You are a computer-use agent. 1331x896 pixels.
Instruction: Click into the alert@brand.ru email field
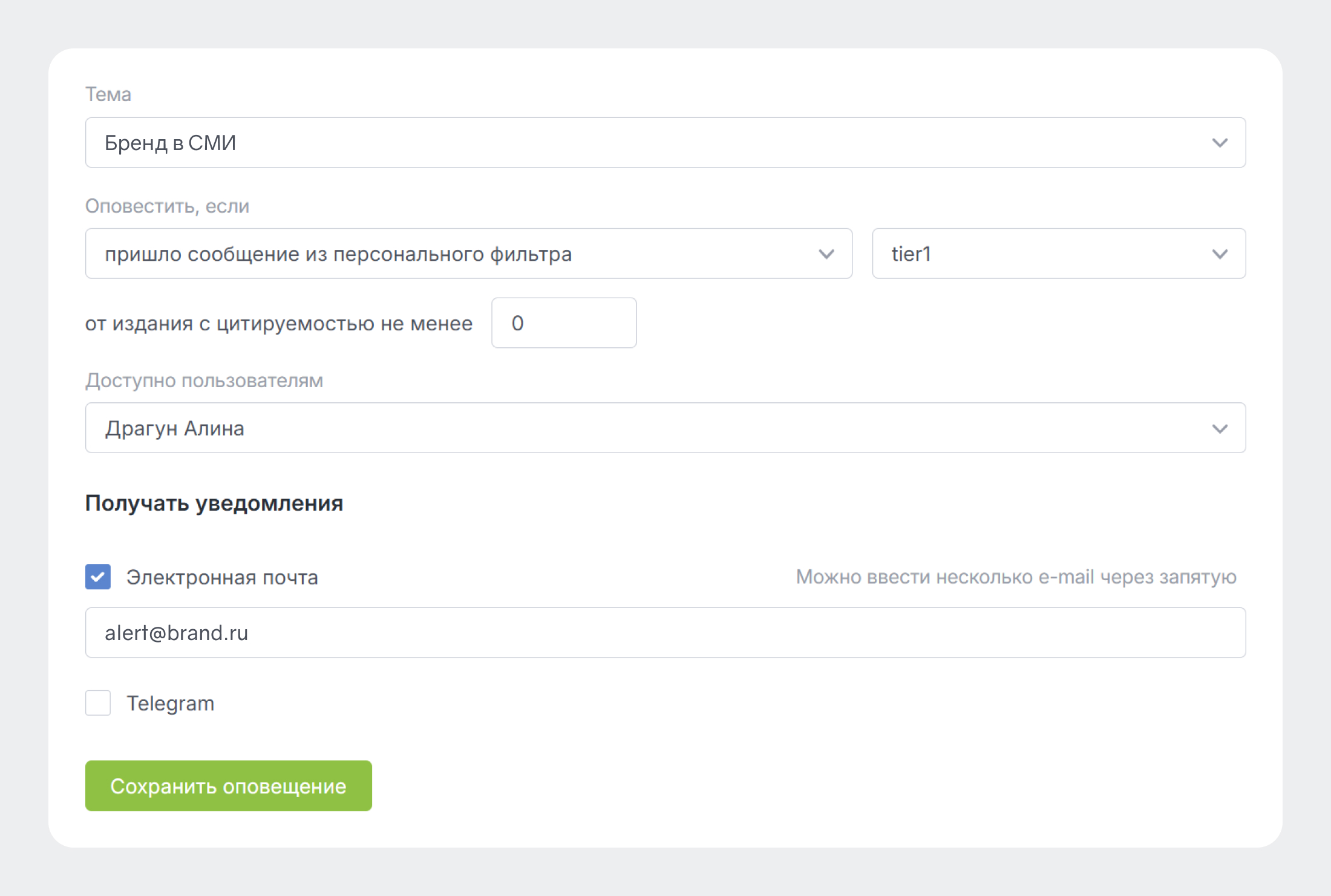[x=665, y=633]
